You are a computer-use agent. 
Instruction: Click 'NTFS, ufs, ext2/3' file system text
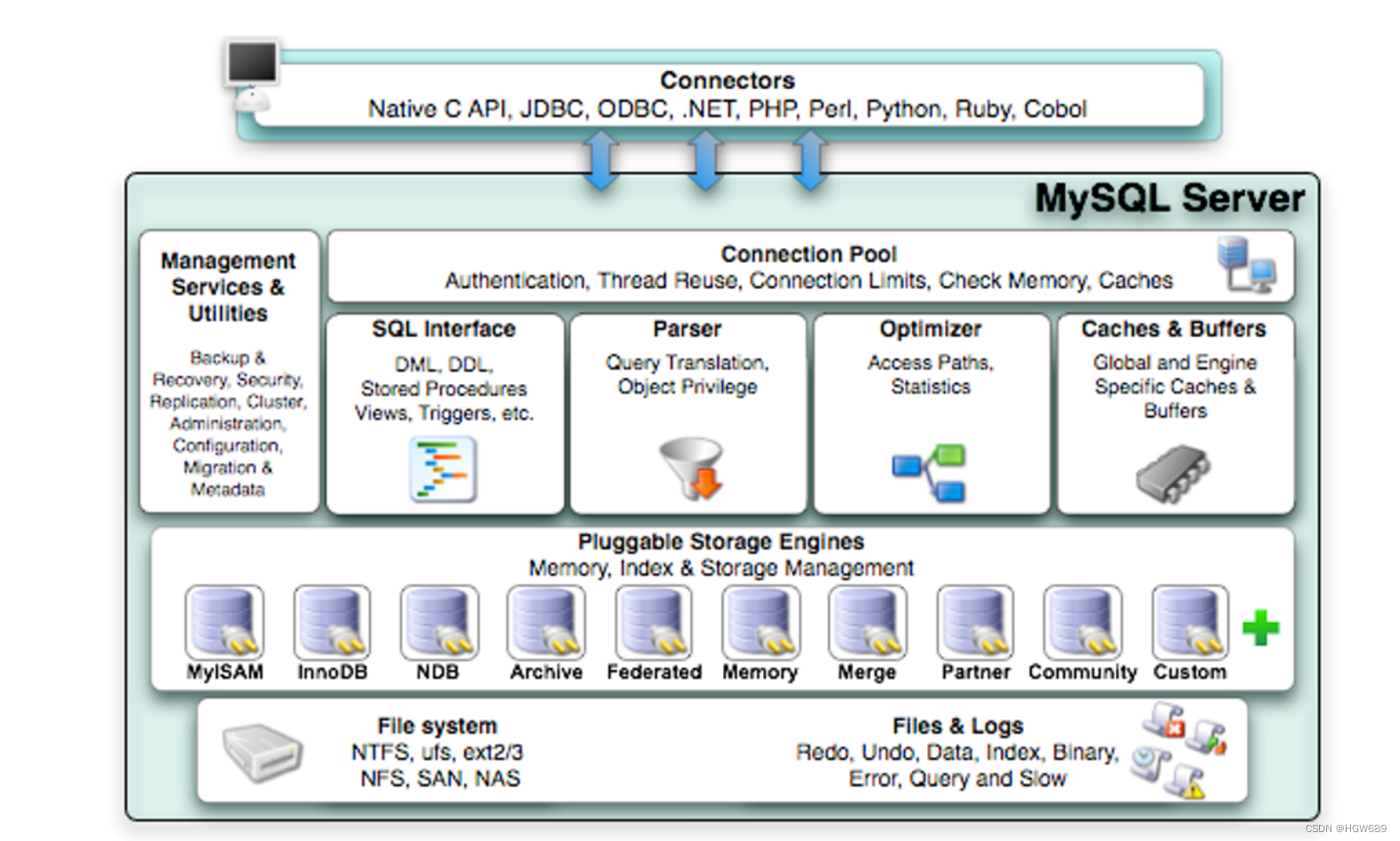point(436,753)
